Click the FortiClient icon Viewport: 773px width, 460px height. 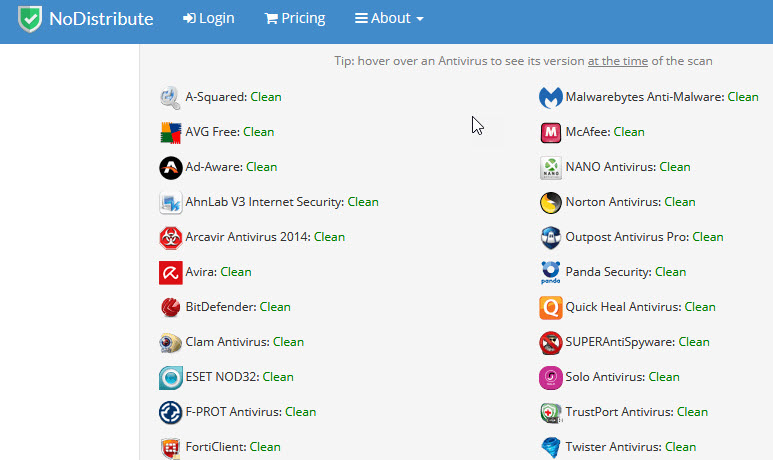tap(171, 447)
